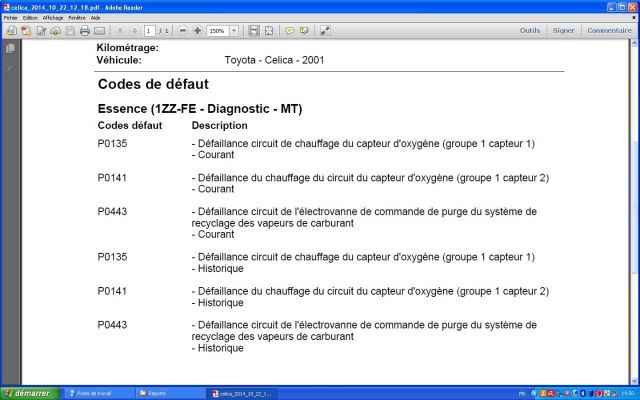This screenshot has width=640, height=400.
Task: Print the document using the printer icon
Action: click(85, 31)
